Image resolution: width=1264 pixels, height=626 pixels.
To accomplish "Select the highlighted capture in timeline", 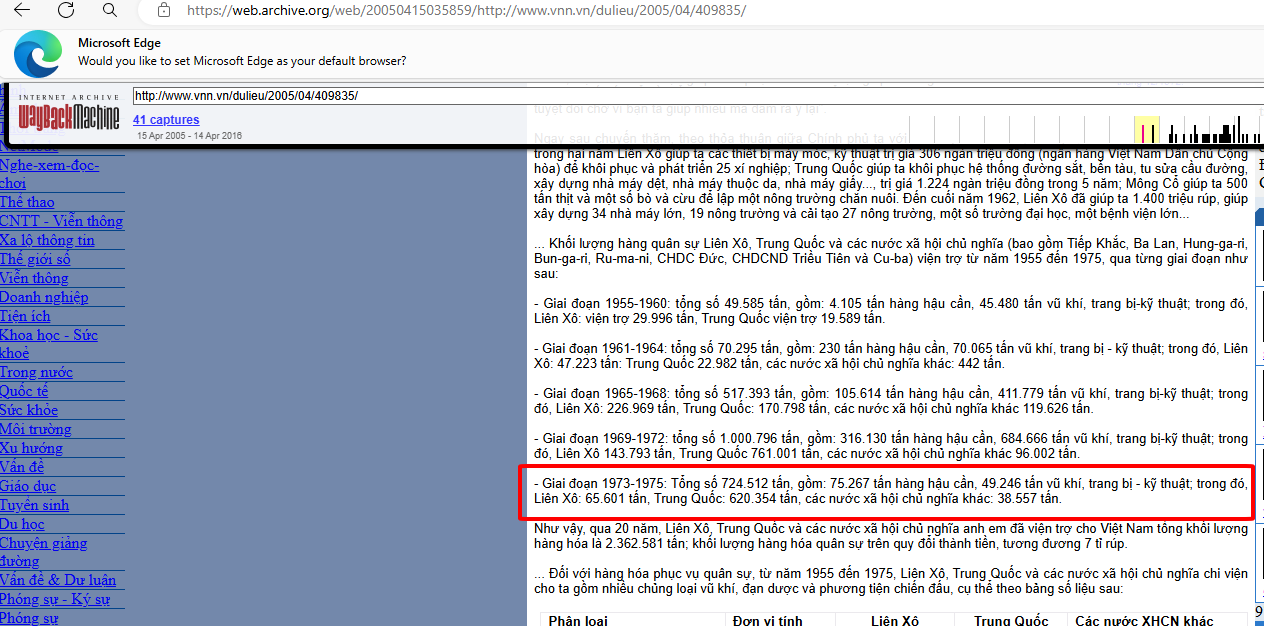I will 1146,131.
